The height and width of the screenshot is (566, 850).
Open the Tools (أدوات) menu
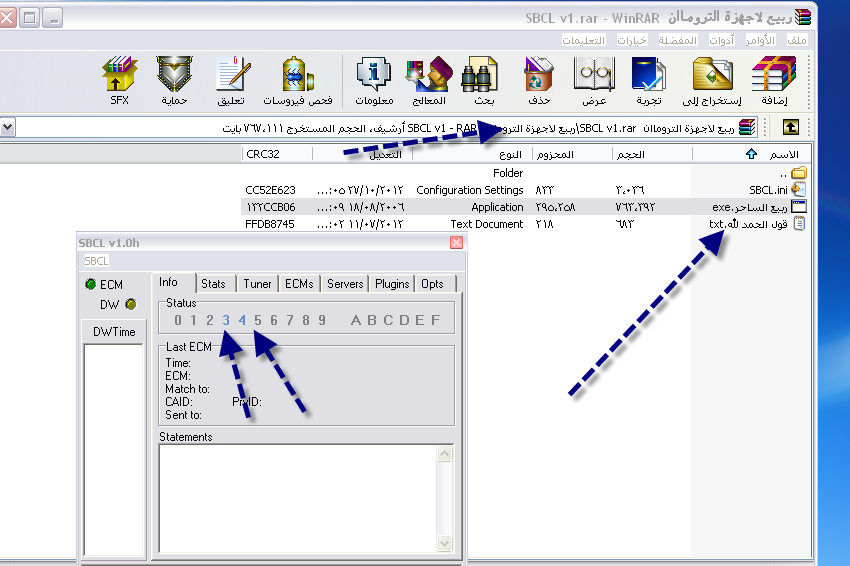point(722,41)
